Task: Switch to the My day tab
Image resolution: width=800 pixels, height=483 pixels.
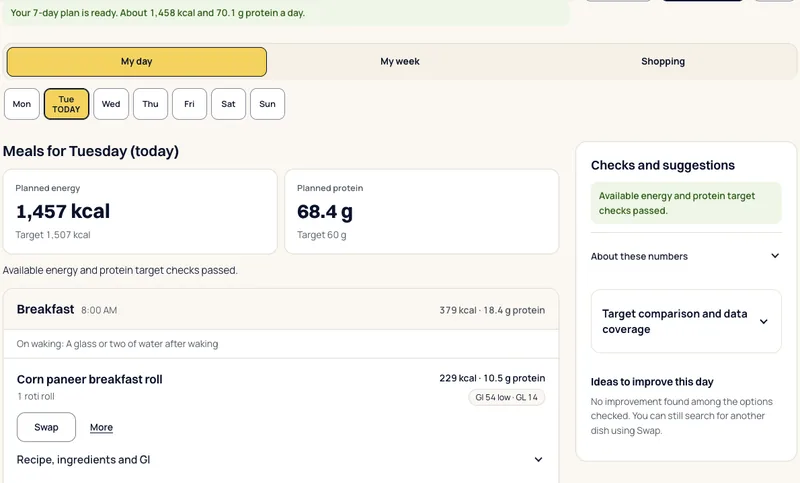Action: tap(137, 62)
